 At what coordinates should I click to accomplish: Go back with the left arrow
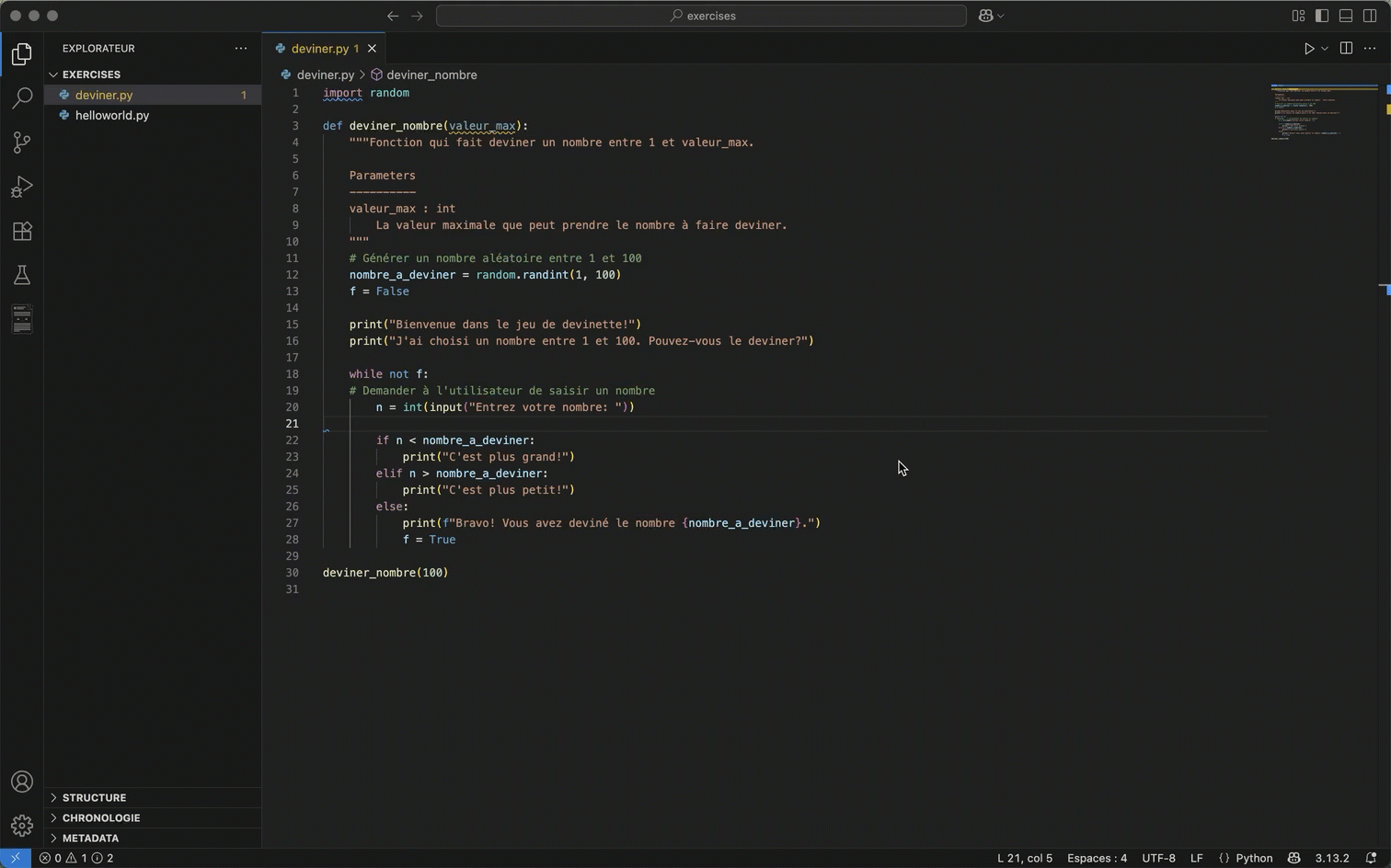[x=393, y=16]
